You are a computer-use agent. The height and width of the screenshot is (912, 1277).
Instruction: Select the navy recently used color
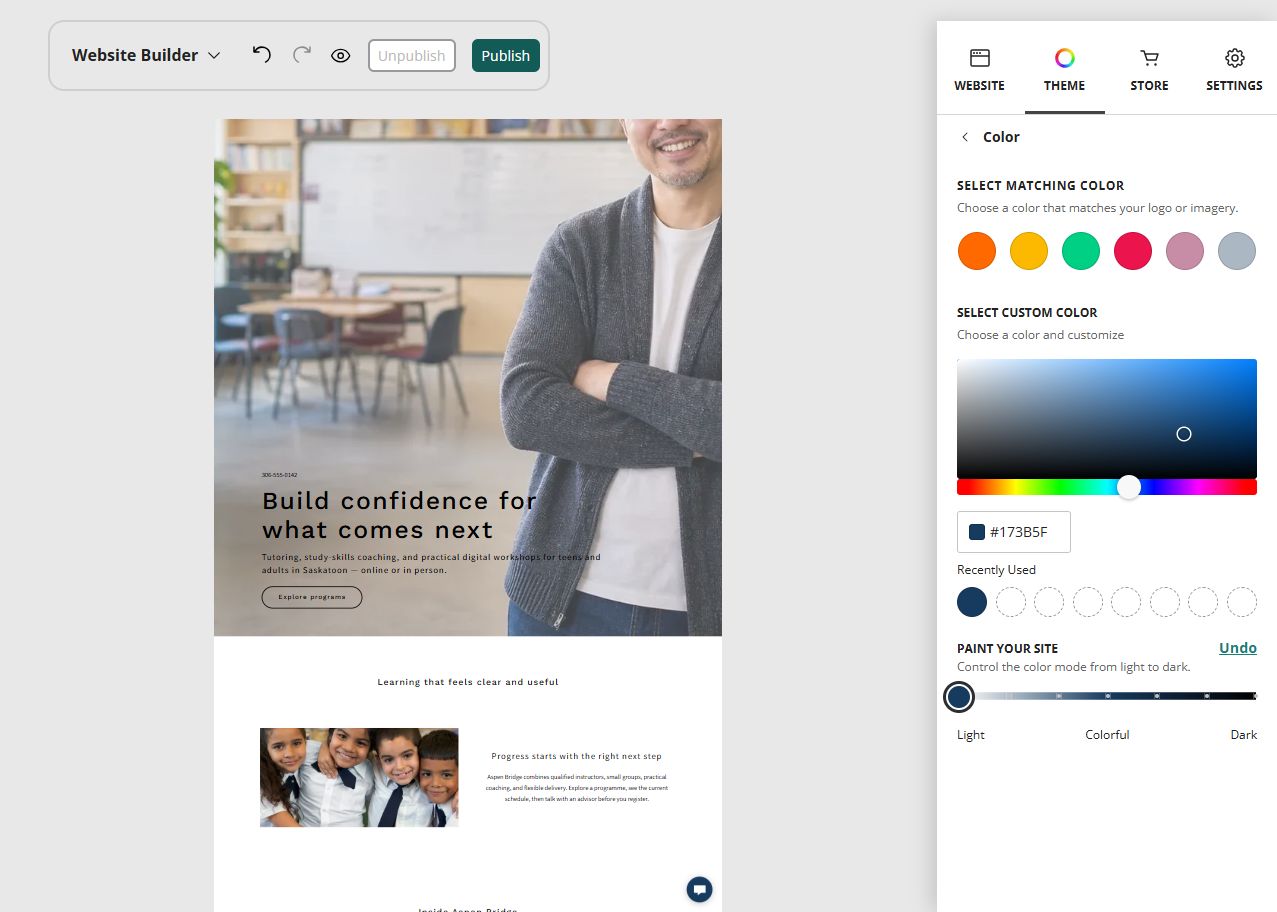coord(972,602)
